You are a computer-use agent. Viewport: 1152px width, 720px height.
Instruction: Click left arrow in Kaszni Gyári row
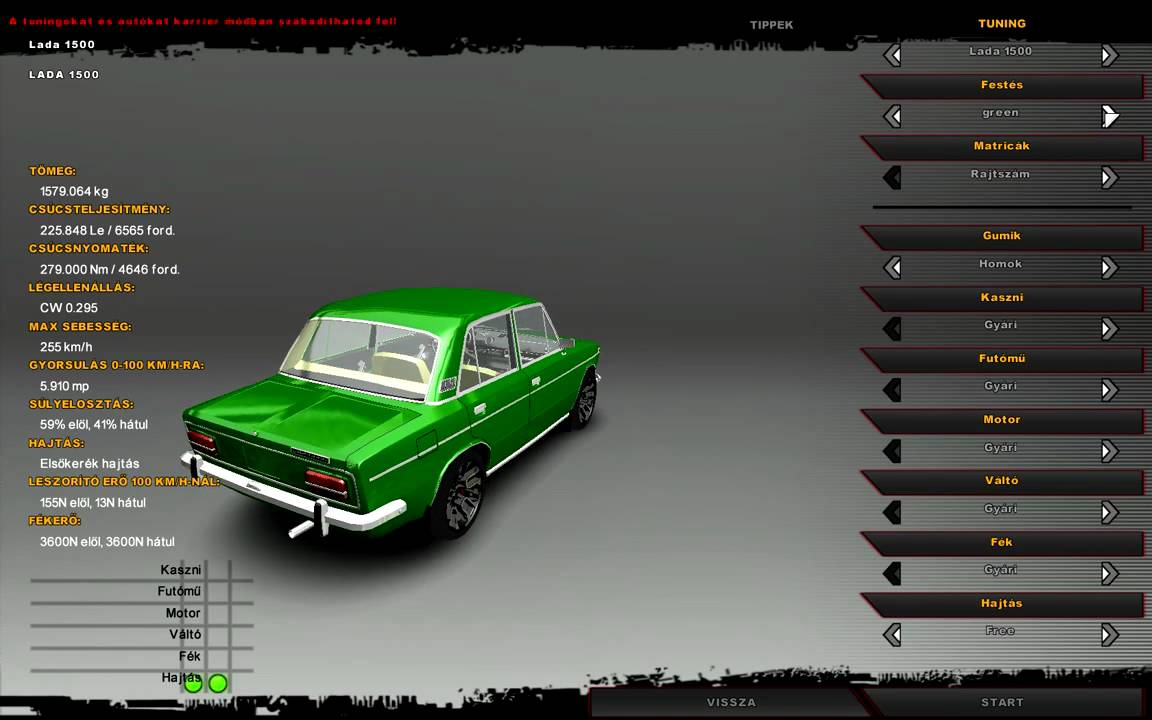pos(892,328)
